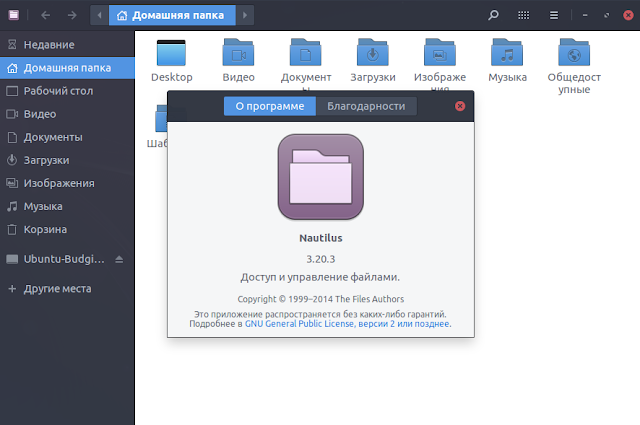This screenshot has height=425, width=640.
Task: Eject the Ubuntu-Budgie volume
Action: coord(119,259)
